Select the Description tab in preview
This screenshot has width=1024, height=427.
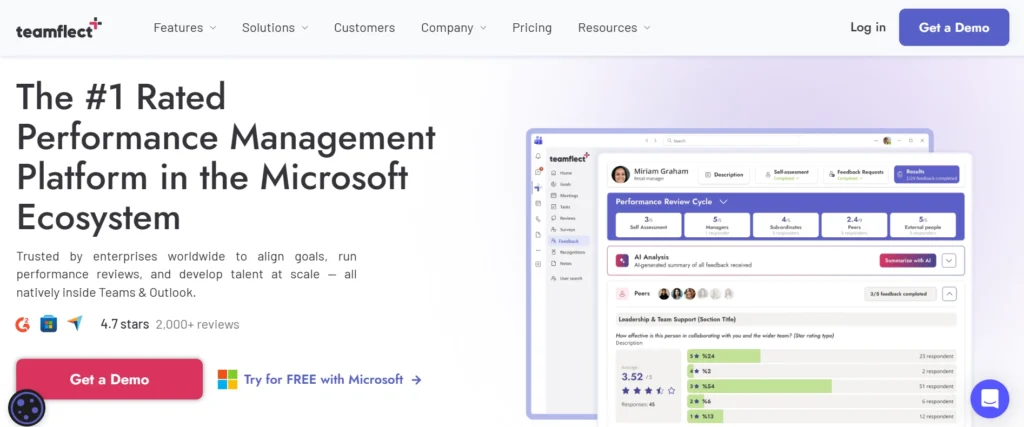point(724,174)
